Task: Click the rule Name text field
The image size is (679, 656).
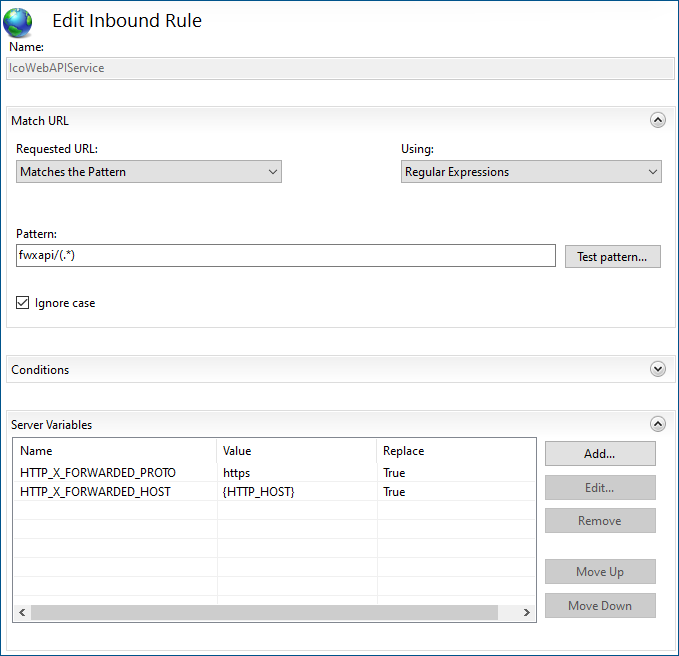Action: (340, 68)
